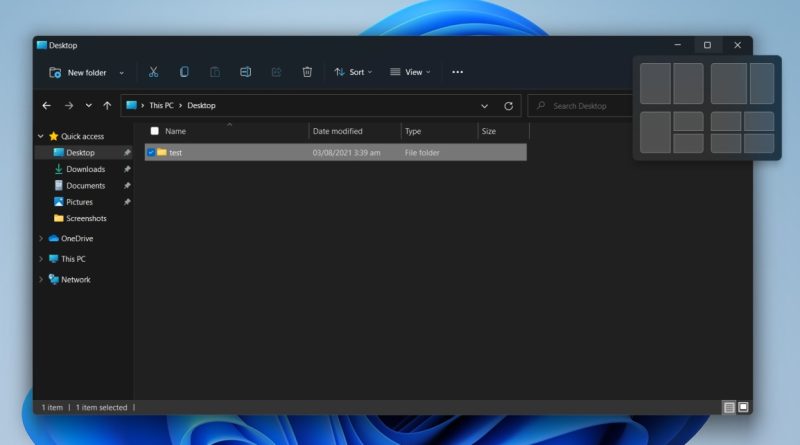Click the Delete trash can icon
This screenshot has height=445, width=800.
pos(307,72)
